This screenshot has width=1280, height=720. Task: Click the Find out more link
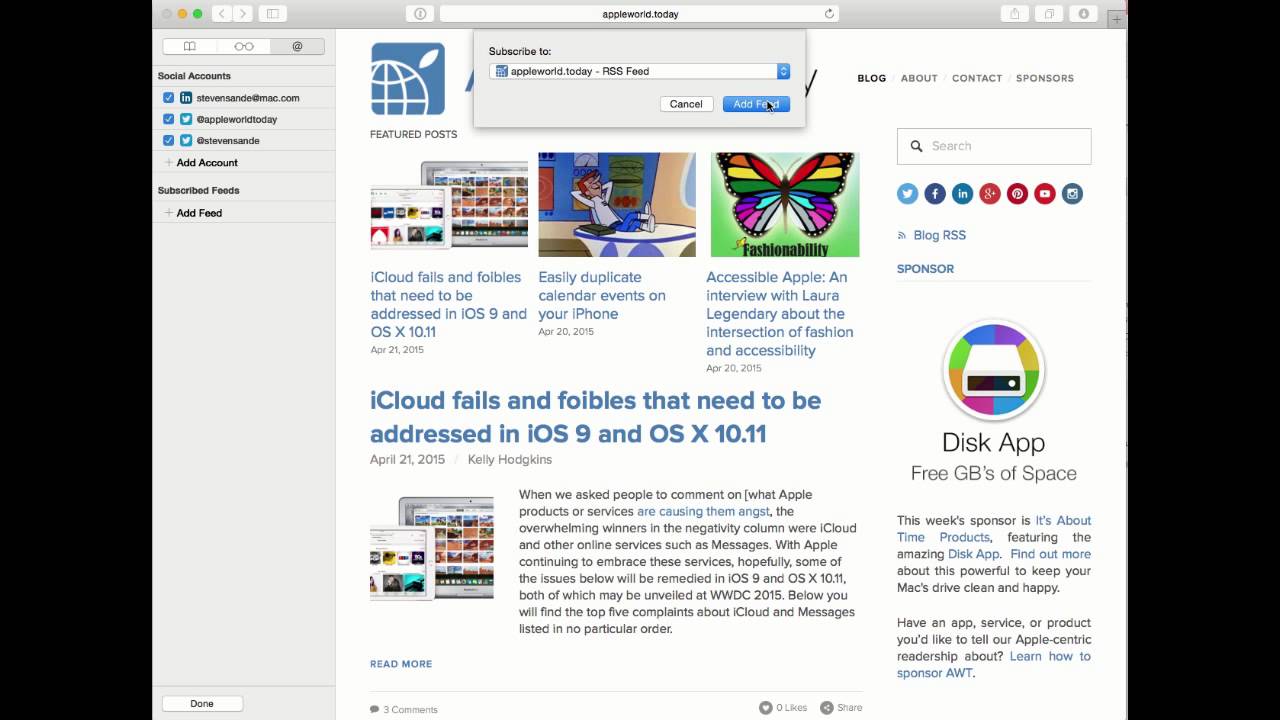pos(1050,554)
